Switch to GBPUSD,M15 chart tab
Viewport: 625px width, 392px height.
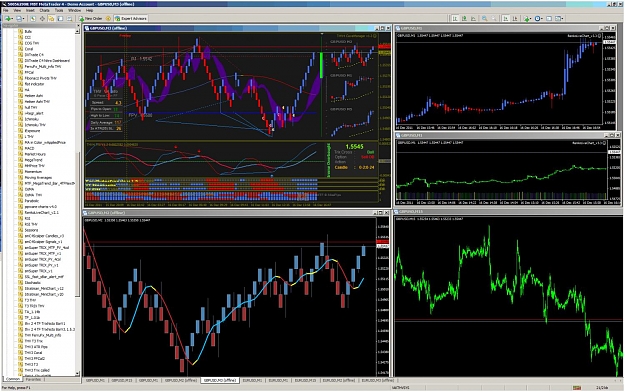(x=122, y=381)
